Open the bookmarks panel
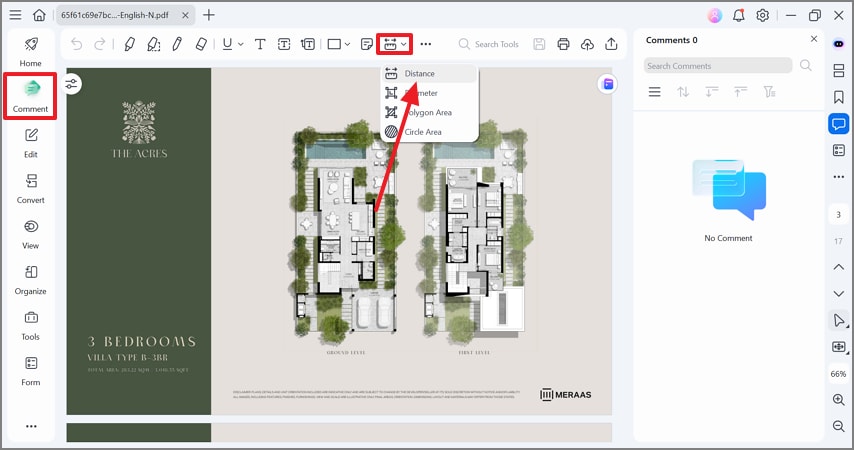The image size is (854, 450). 839,97
